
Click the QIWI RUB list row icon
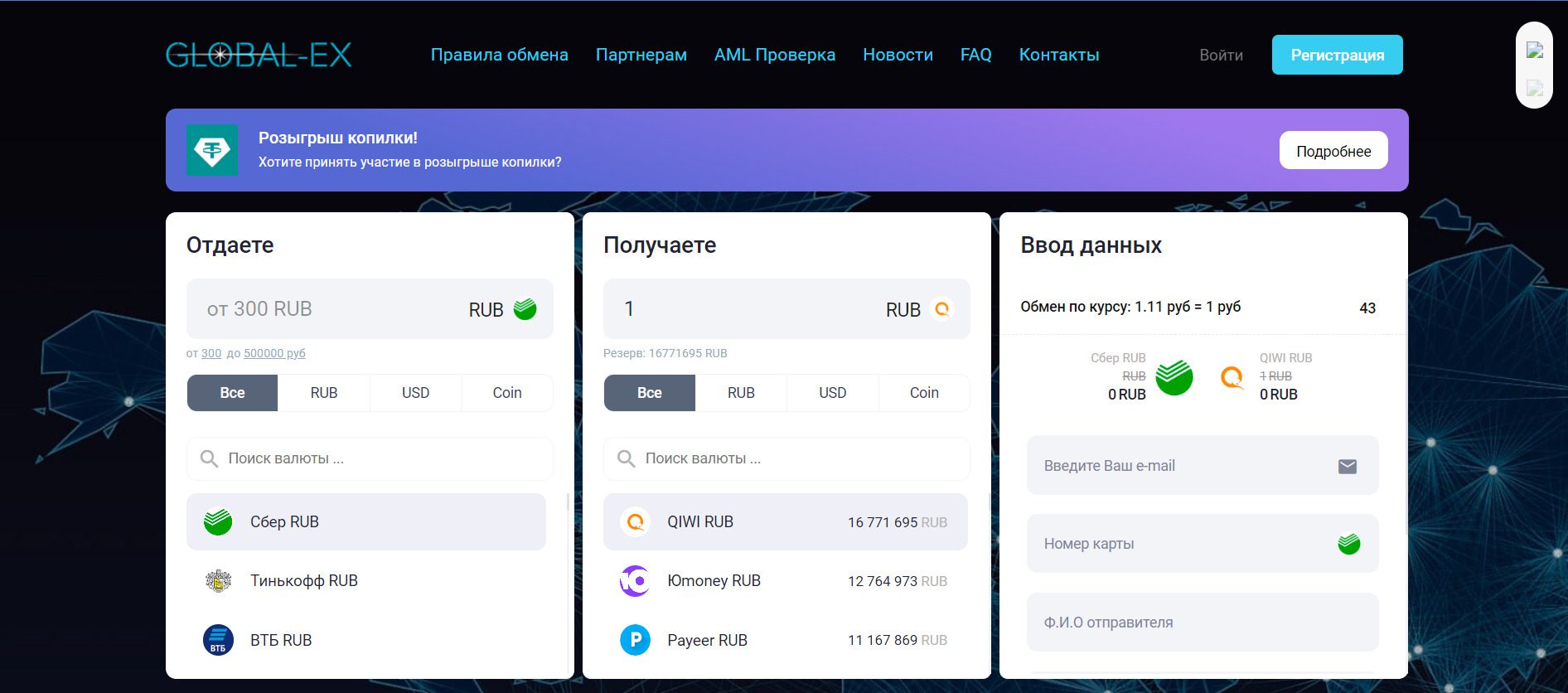pos(635,521)
